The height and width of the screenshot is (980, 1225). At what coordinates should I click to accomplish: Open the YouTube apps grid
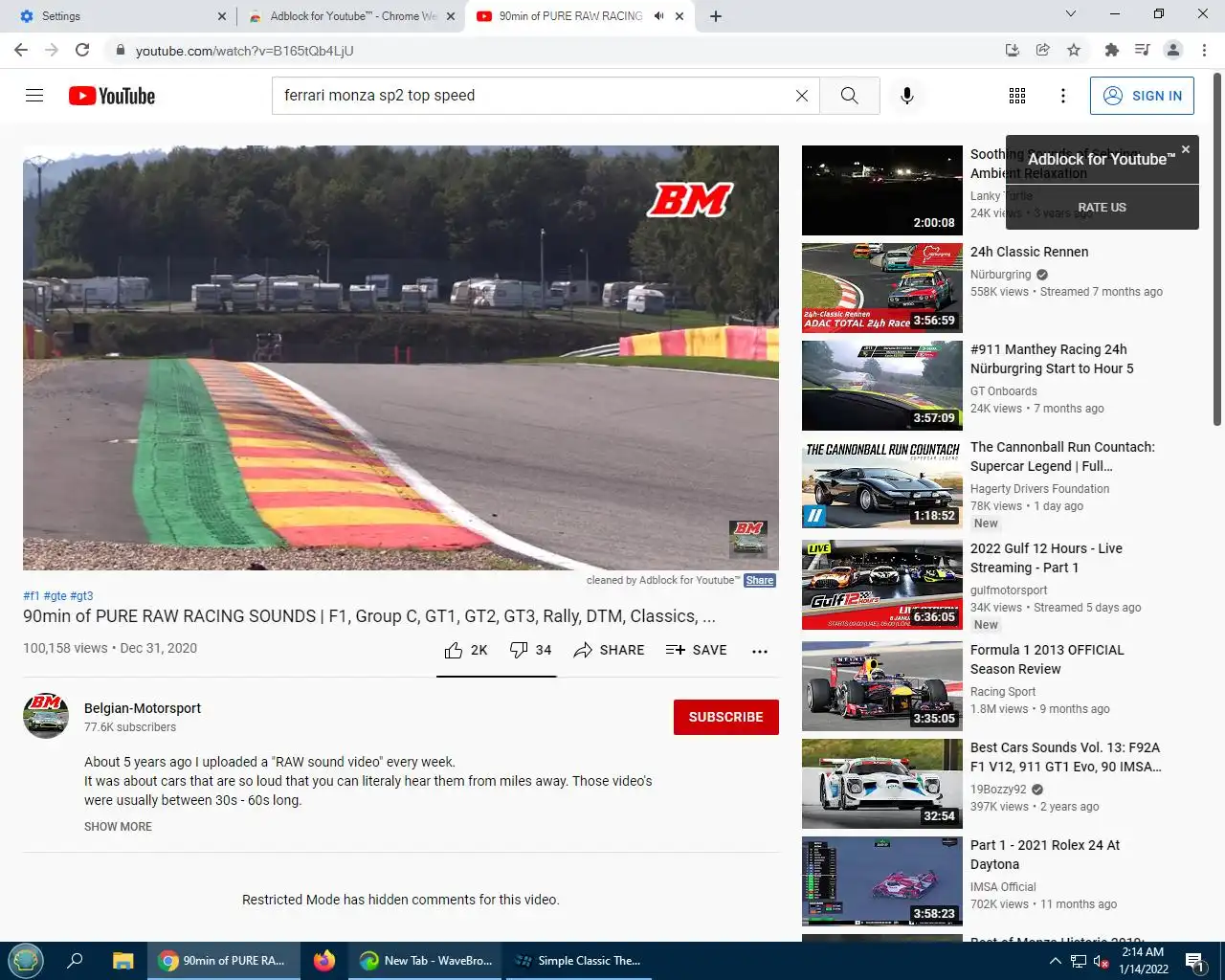(x=1017, y=96)
